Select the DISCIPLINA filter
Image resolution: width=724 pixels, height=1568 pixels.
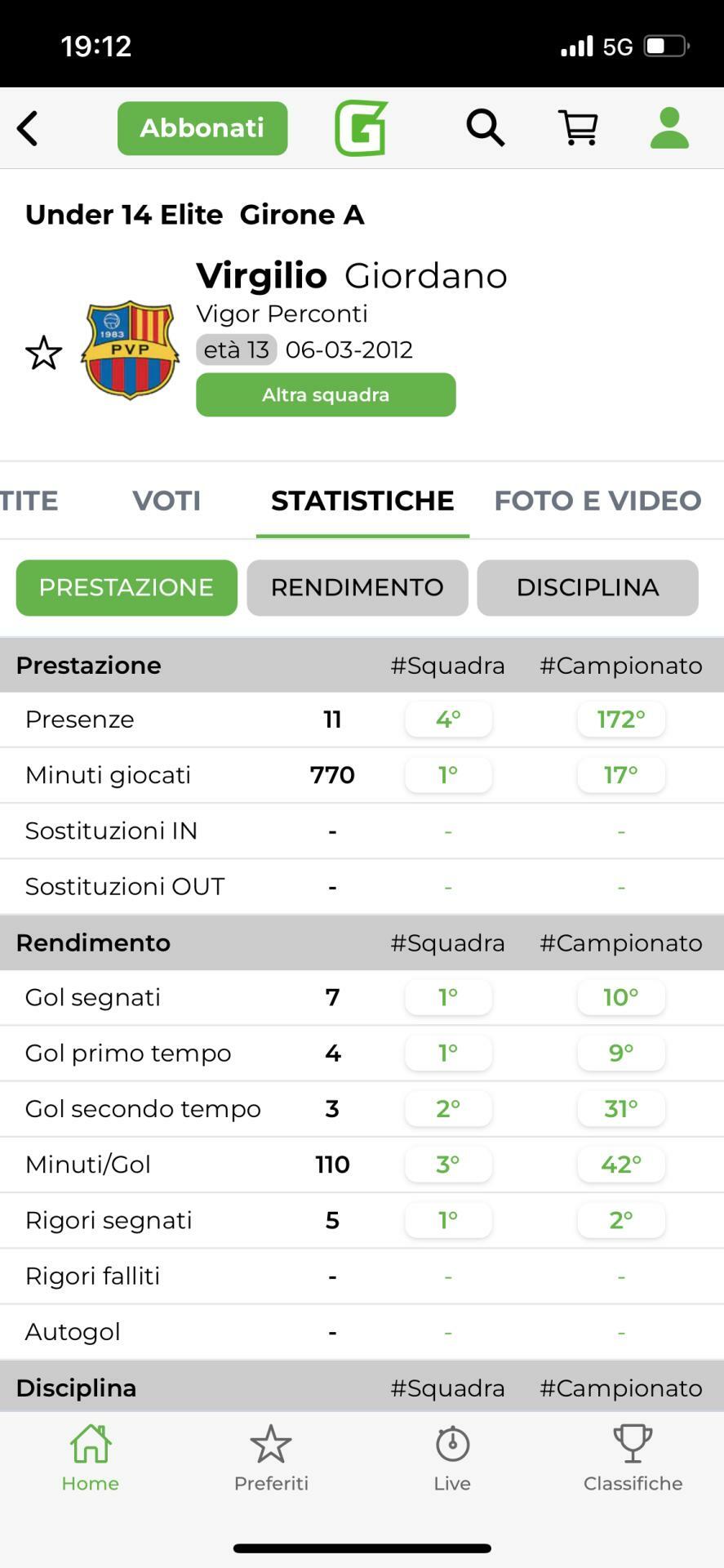point(588,587)
